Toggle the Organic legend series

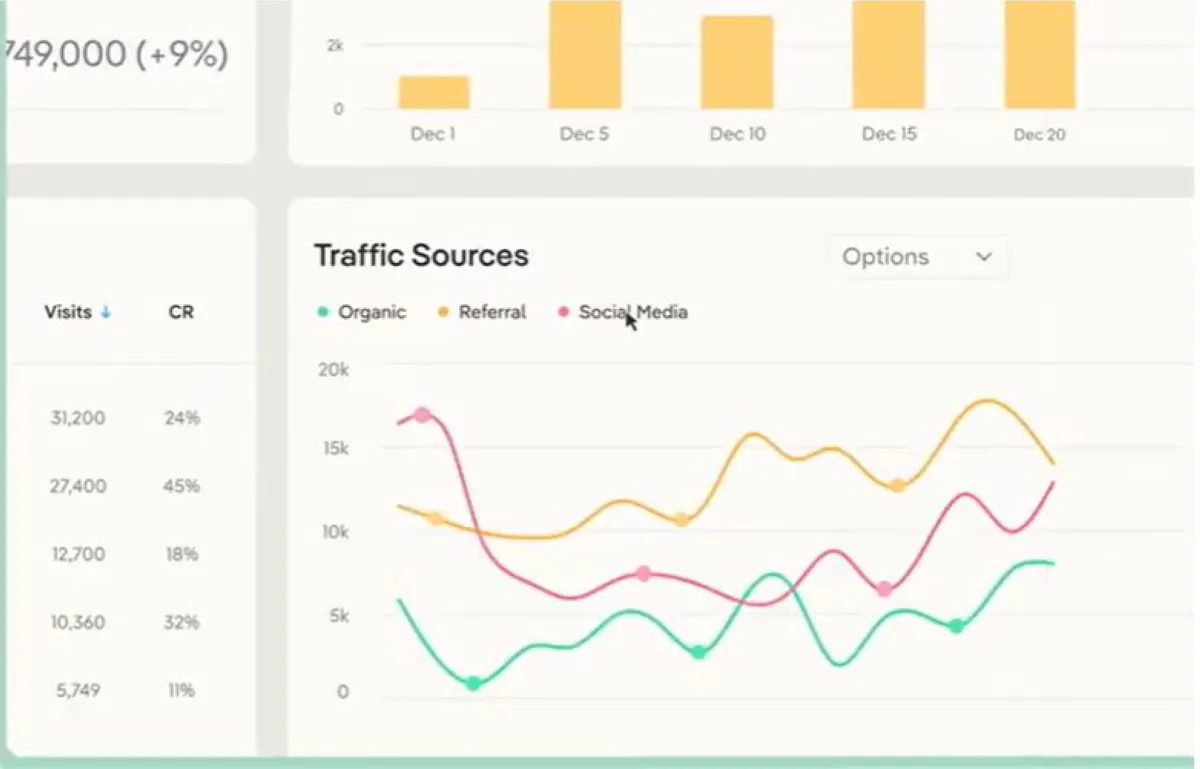371,312
